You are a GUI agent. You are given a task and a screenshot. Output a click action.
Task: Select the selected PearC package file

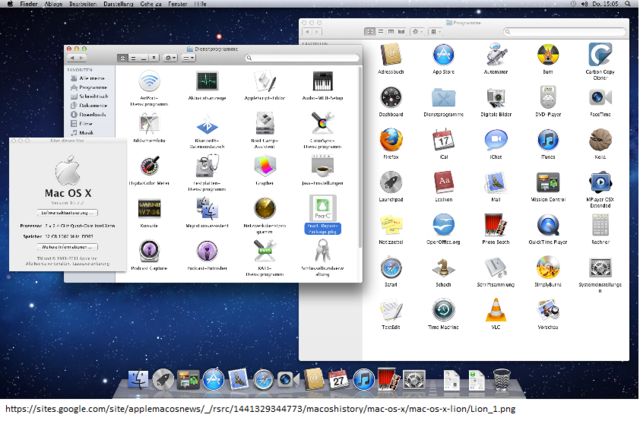(322, 209)
